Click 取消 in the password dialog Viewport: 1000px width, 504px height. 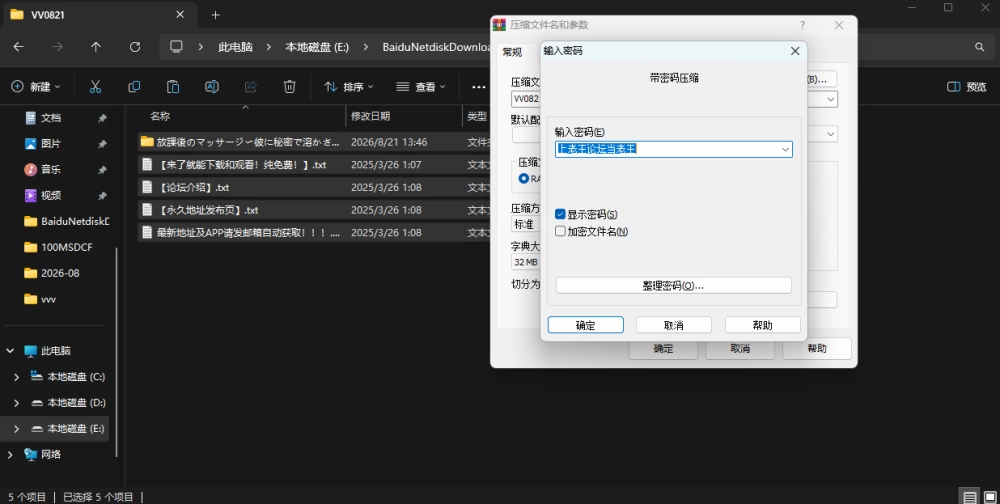[x=674, y=325]
